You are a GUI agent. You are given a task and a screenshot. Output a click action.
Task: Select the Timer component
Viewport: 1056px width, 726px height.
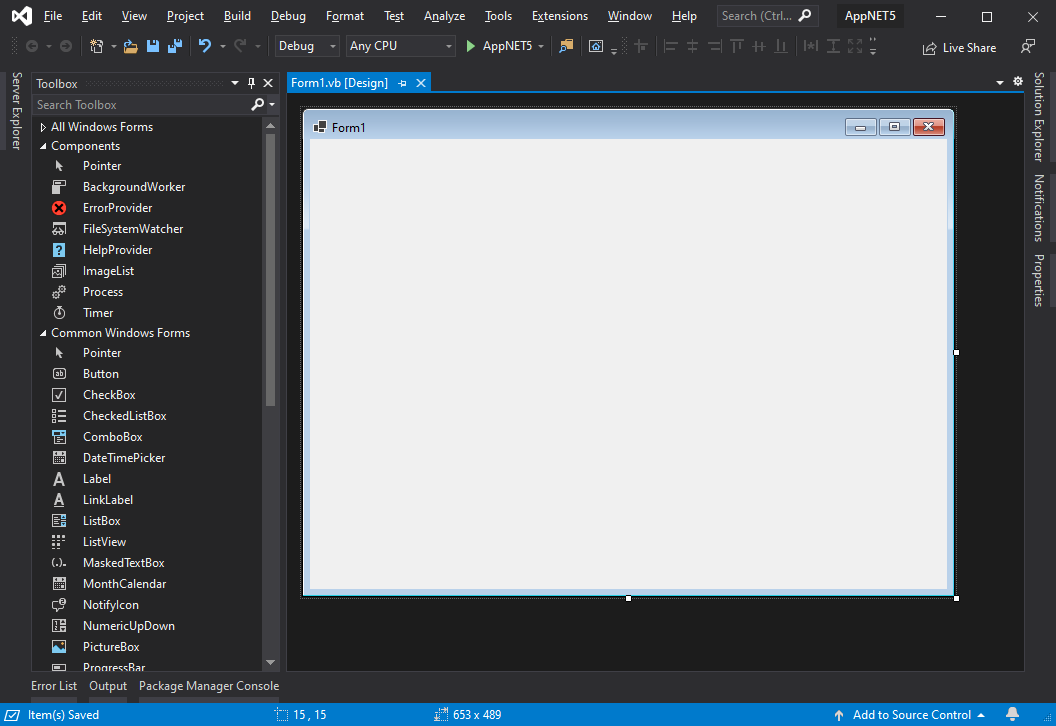tap(98, 312)
